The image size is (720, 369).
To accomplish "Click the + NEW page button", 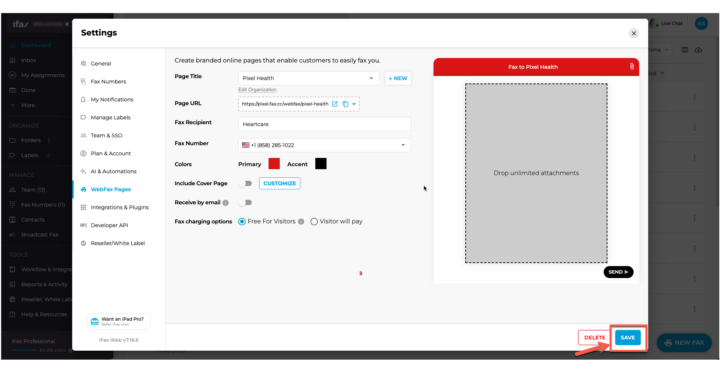I will click(x=398, y=78).
